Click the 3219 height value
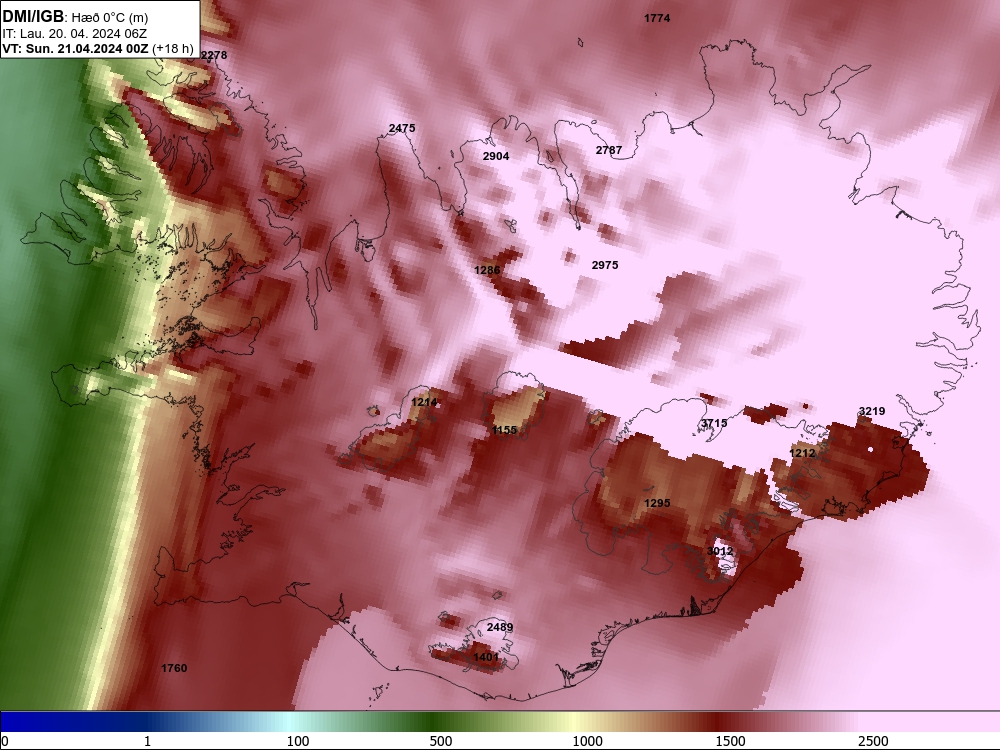 [x=872, y=411]
